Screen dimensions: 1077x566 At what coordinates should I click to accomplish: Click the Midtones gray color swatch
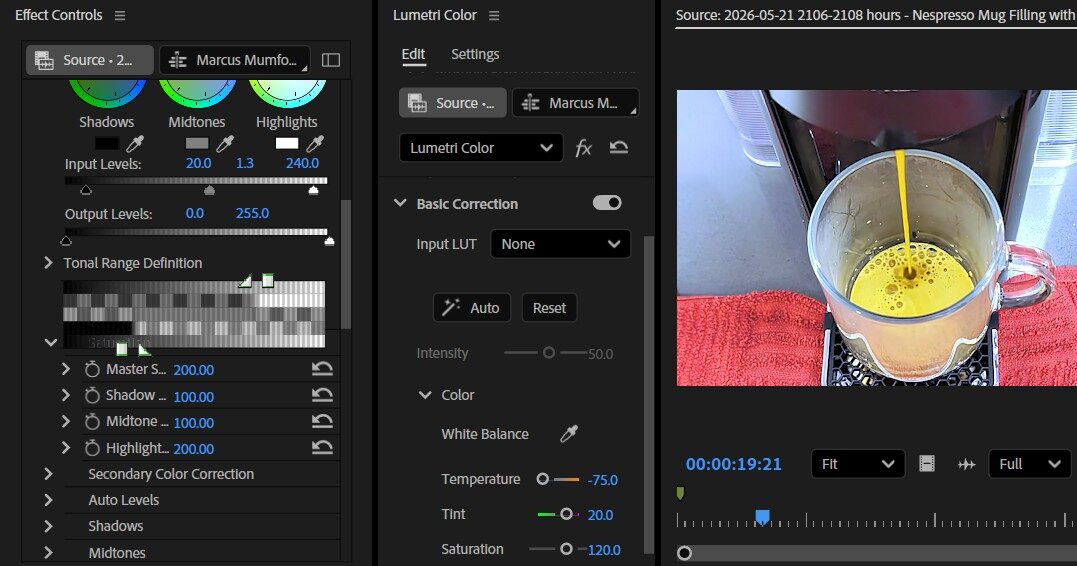(x=196, y=143)
